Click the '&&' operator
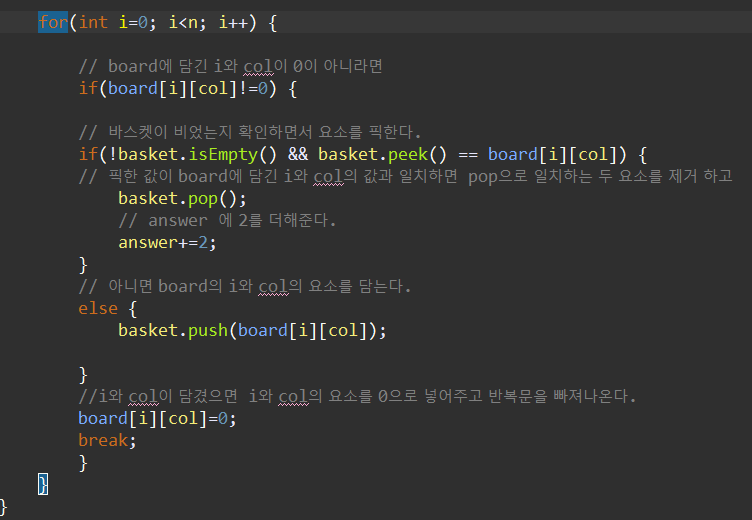This screenshot has height=520, width=752. pyautogui.click(x=298, y=154)
